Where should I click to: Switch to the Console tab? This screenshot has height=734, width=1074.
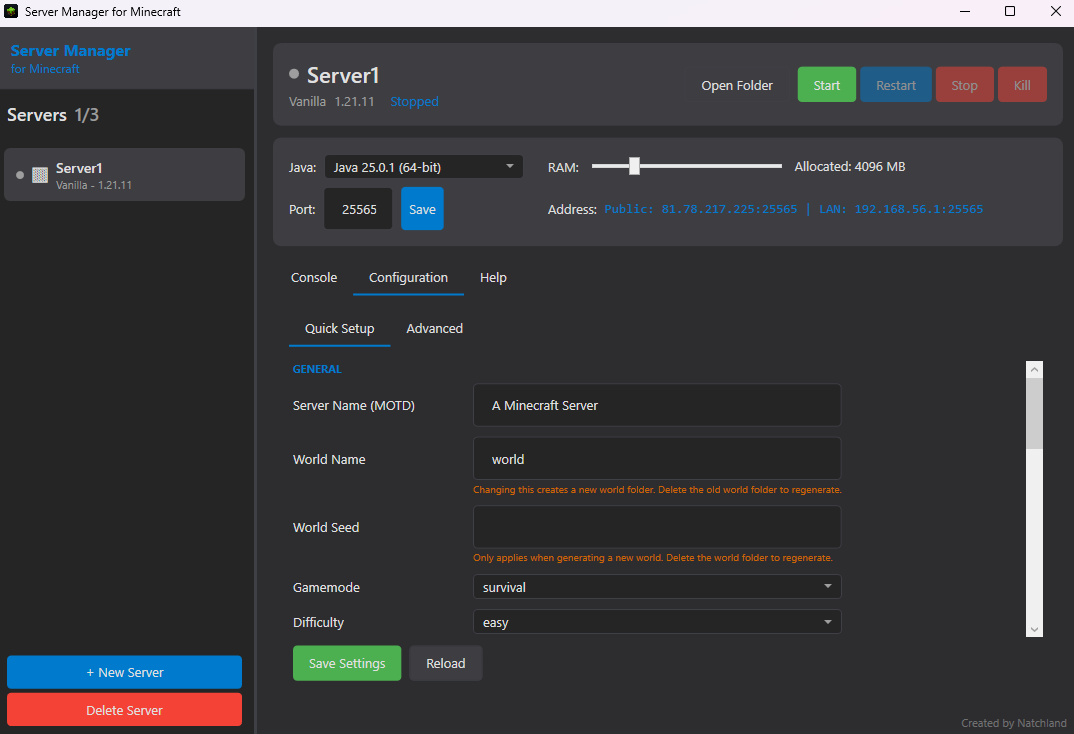313,277
